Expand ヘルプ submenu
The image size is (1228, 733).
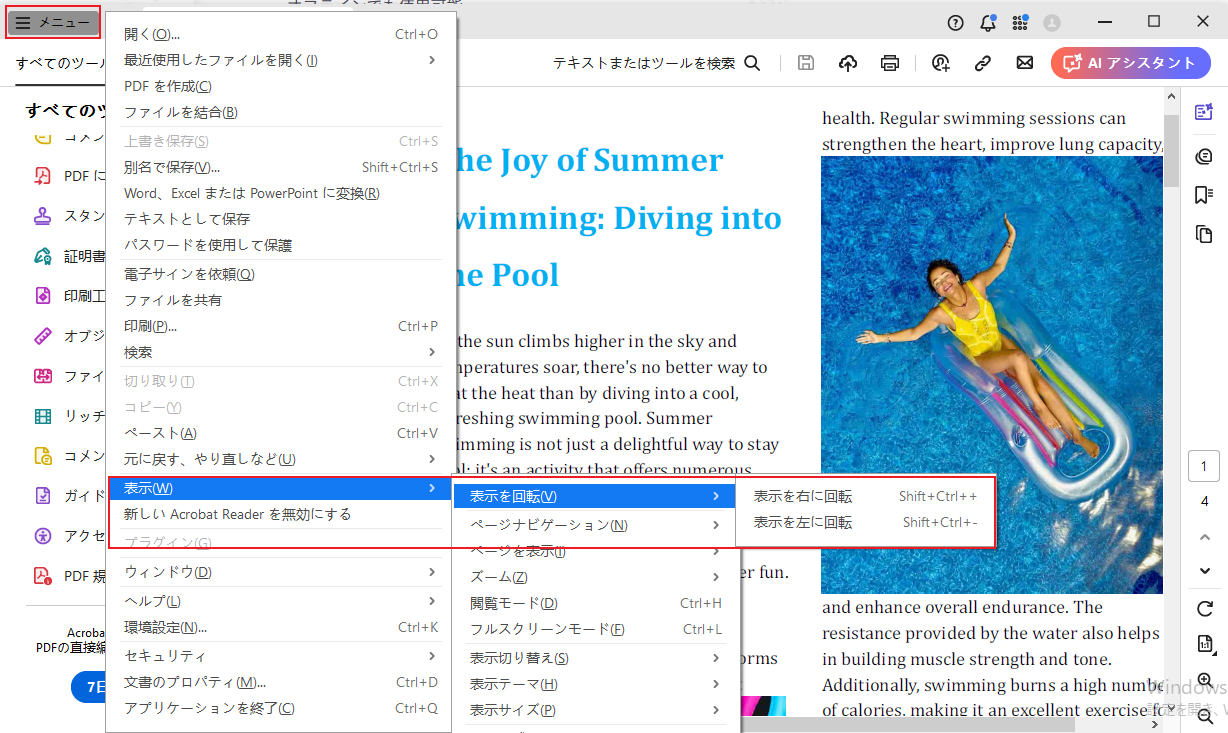(x=281, y=601)
